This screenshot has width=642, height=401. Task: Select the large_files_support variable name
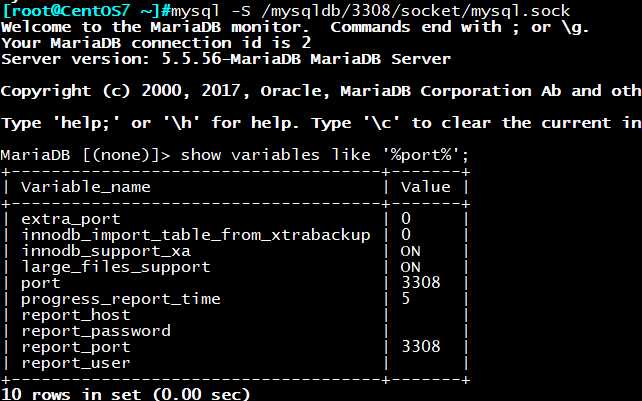click(116, 267)
